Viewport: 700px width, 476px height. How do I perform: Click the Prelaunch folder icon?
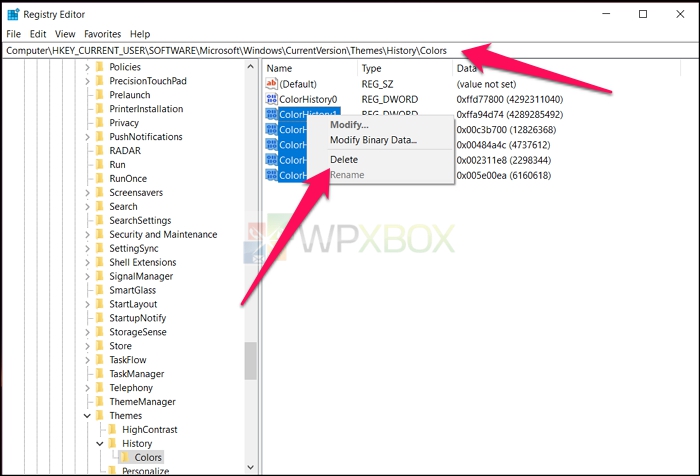100,95
